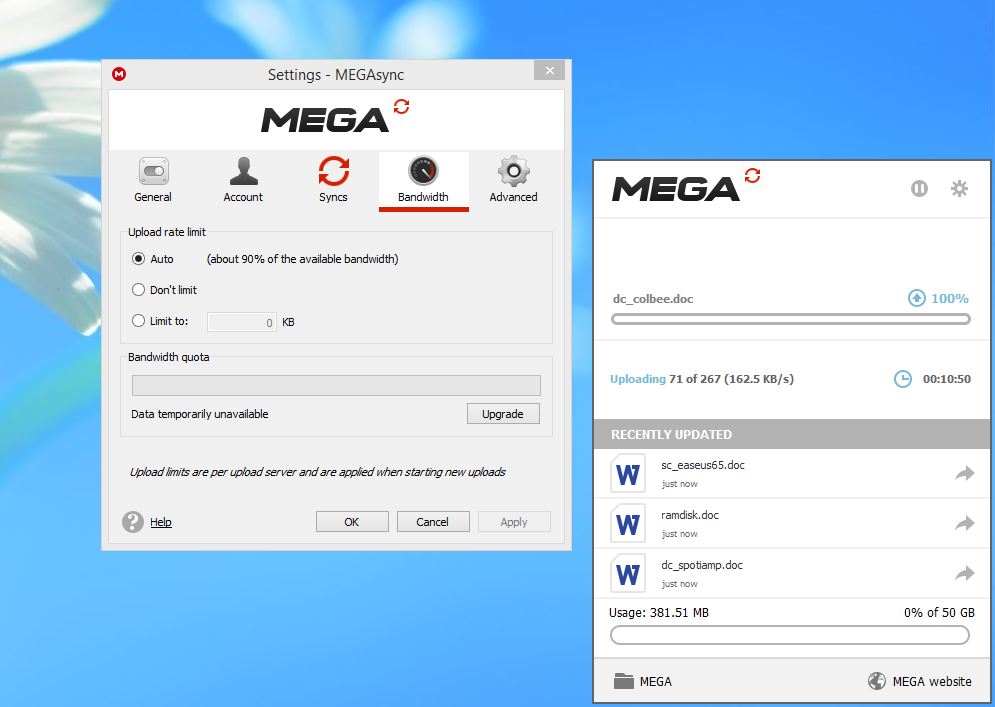Click the Usage: 381.51 MB text

659,613
